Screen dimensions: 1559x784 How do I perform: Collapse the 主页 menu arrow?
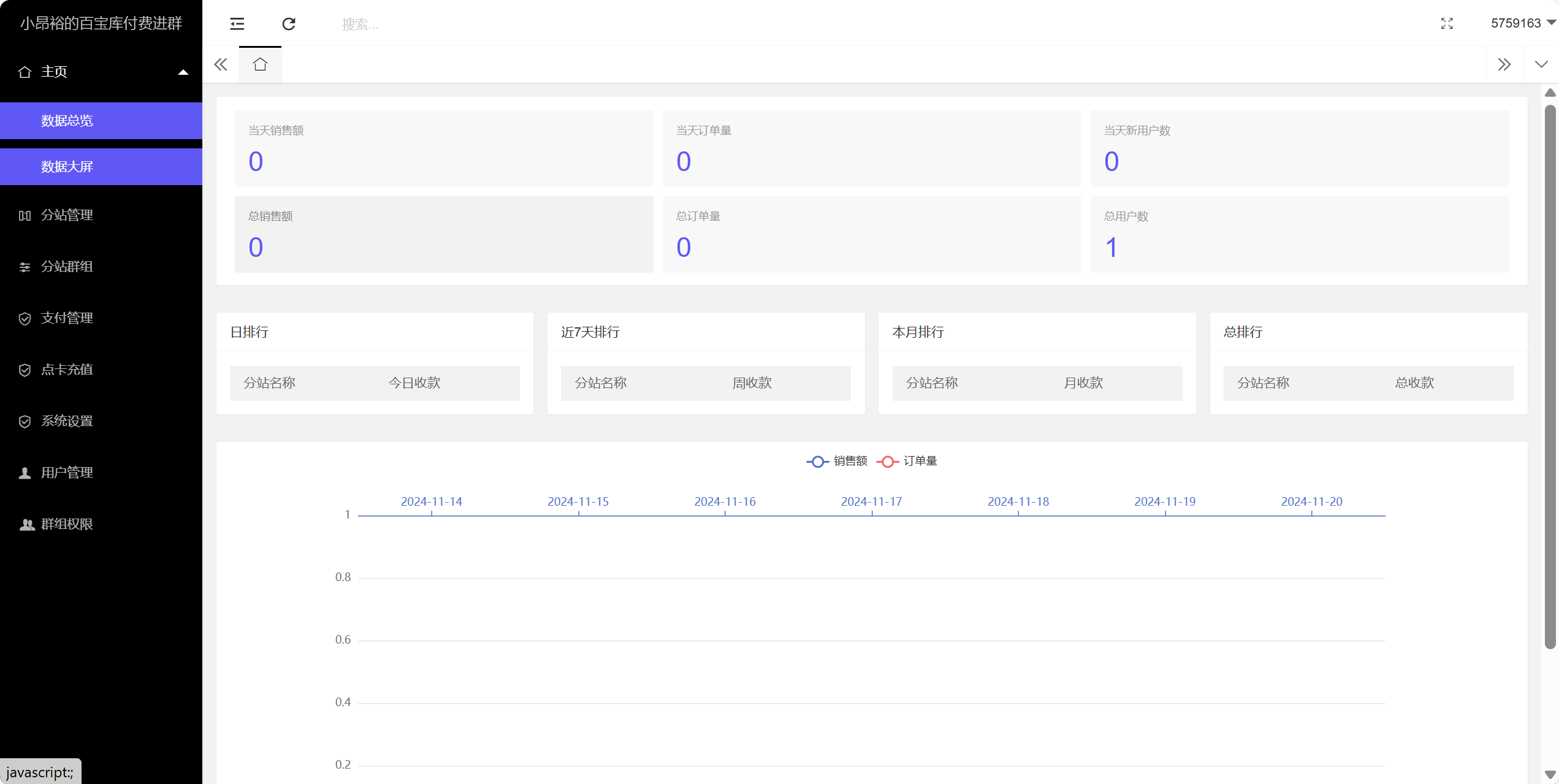(183, 72)
